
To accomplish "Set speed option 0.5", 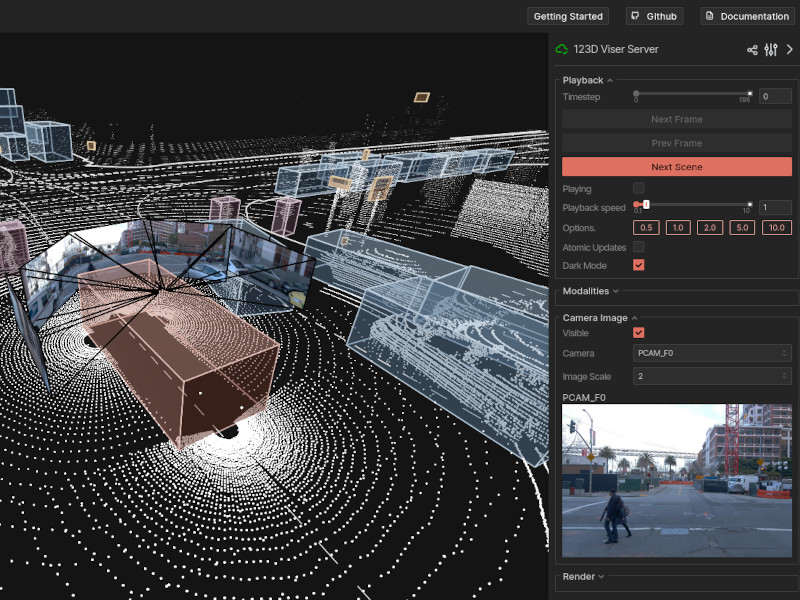I will (x=646, y=228).
